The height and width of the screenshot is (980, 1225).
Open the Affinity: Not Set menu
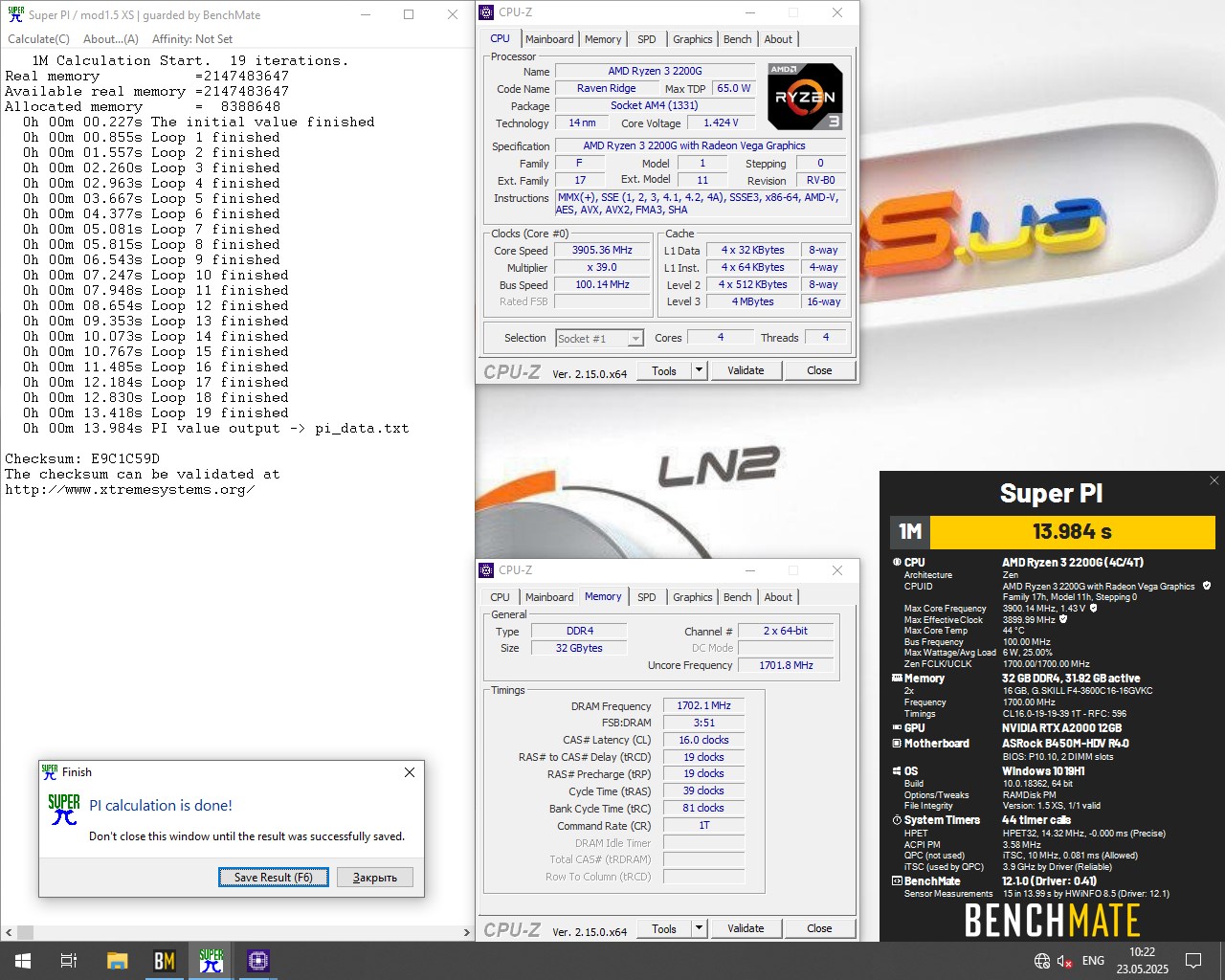(x=192, y=39)
